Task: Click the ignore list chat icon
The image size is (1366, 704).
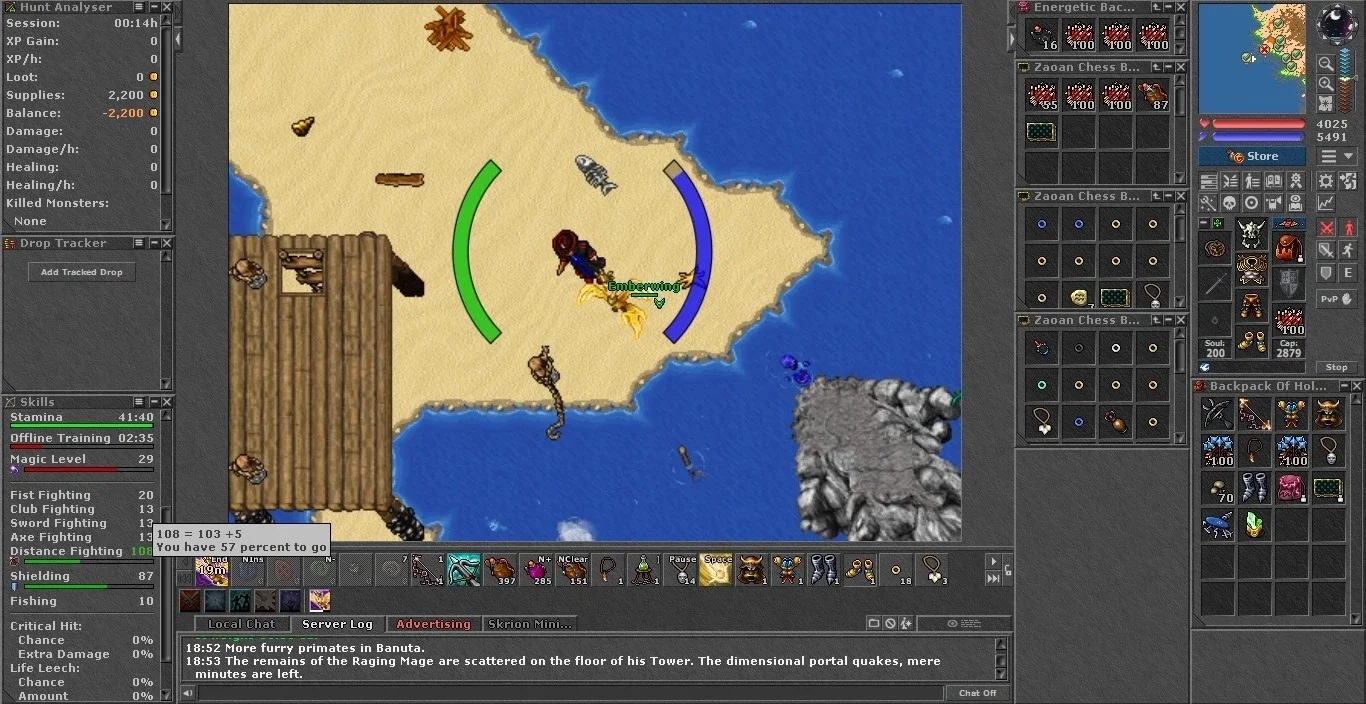Action: [890, 624]
